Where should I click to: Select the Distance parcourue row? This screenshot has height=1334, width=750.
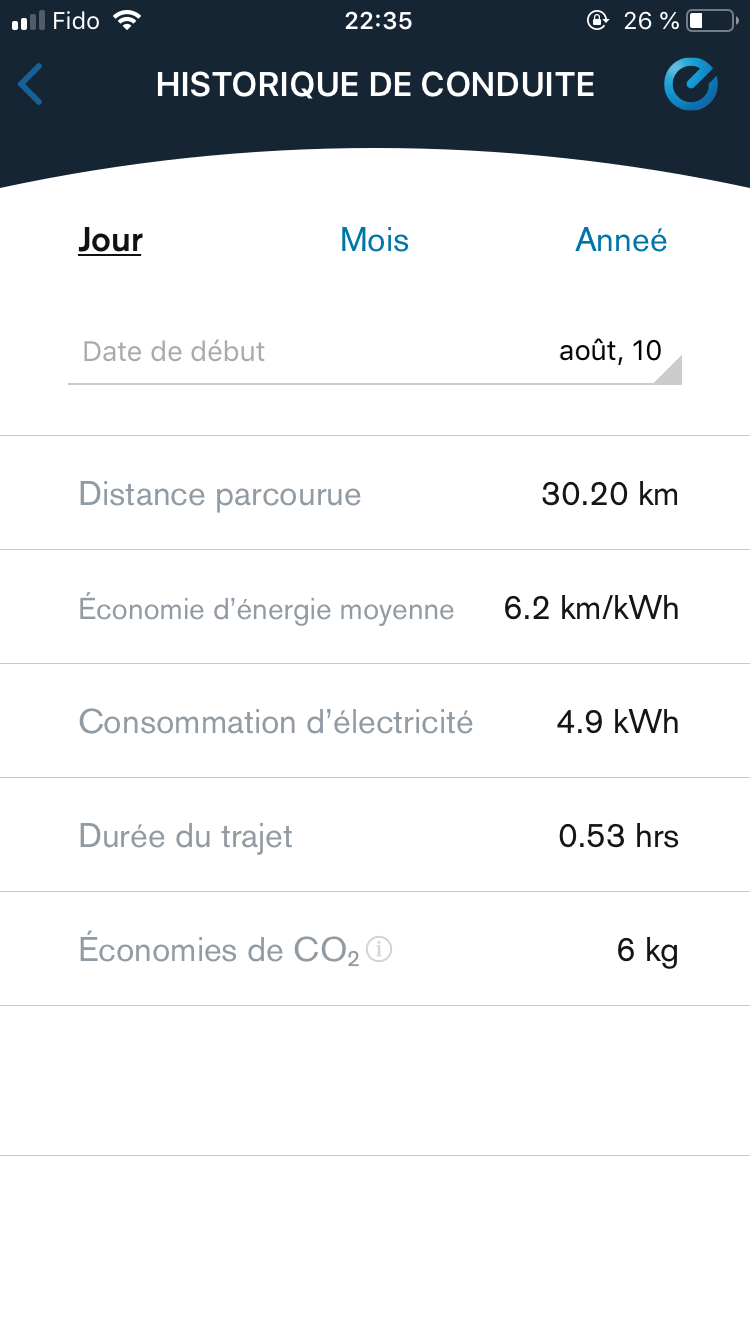point(375,494)
